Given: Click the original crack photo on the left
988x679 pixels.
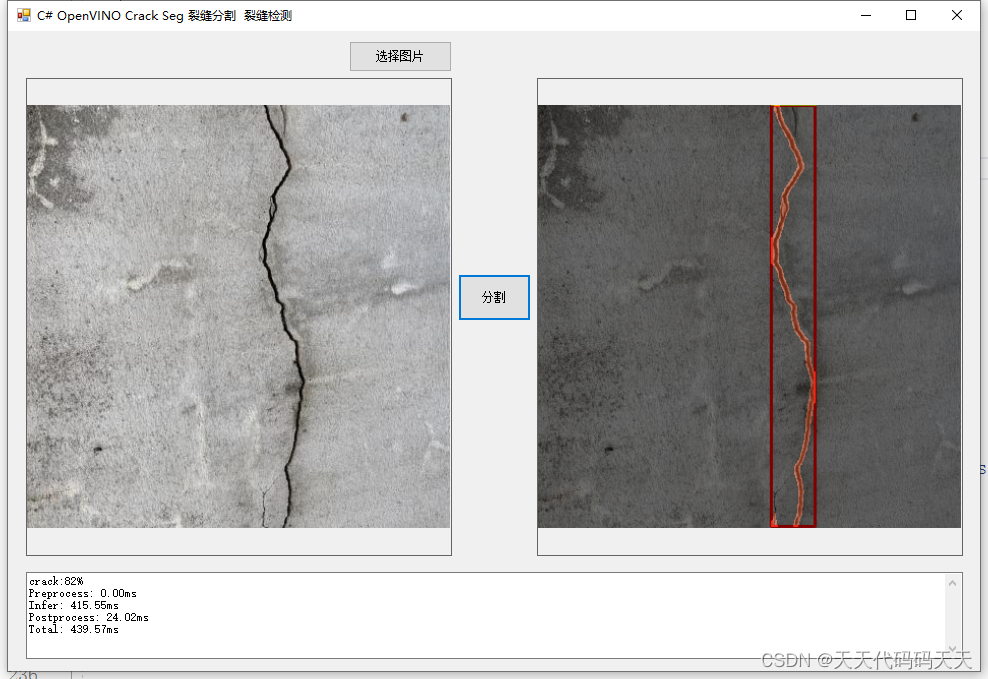Looking at the screenshot, I should (238, 315).
